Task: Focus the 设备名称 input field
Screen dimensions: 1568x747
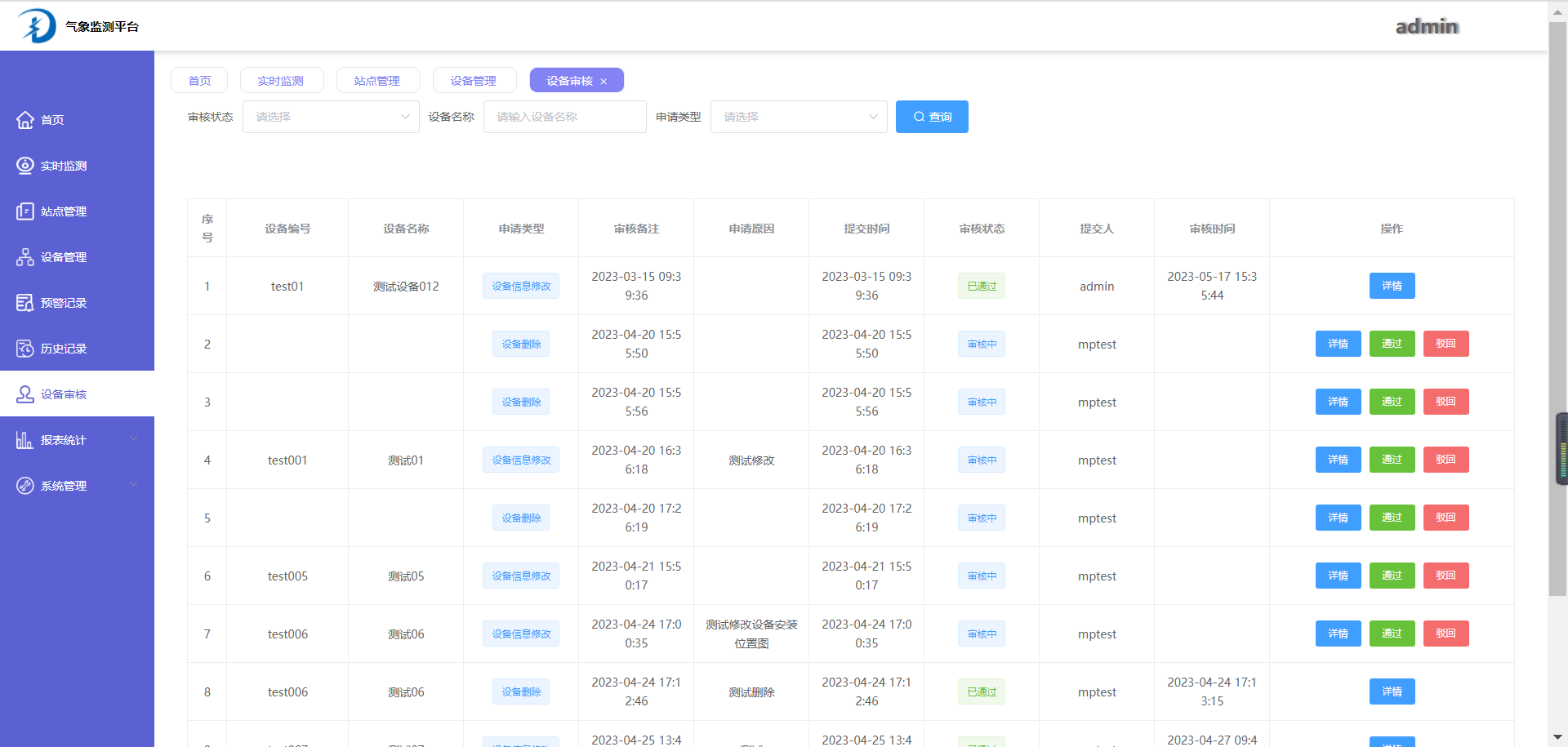Action: pos(565,117)
